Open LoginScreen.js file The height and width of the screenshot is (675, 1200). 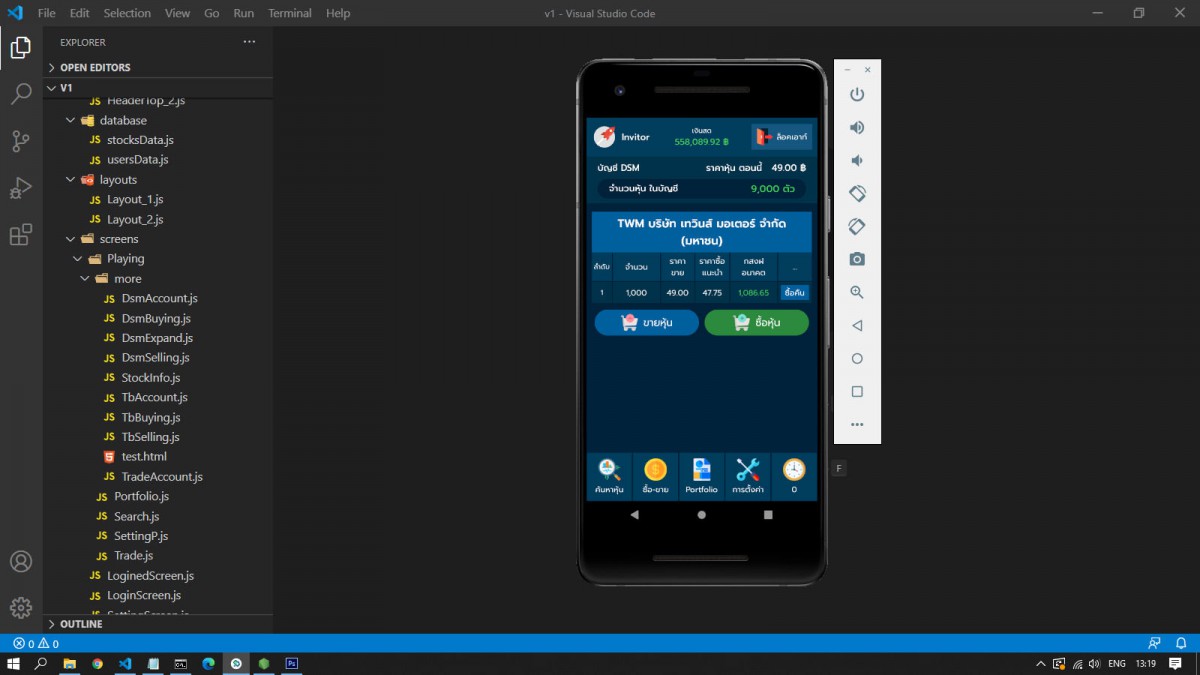pyautogui.click(x=144, y=595)
